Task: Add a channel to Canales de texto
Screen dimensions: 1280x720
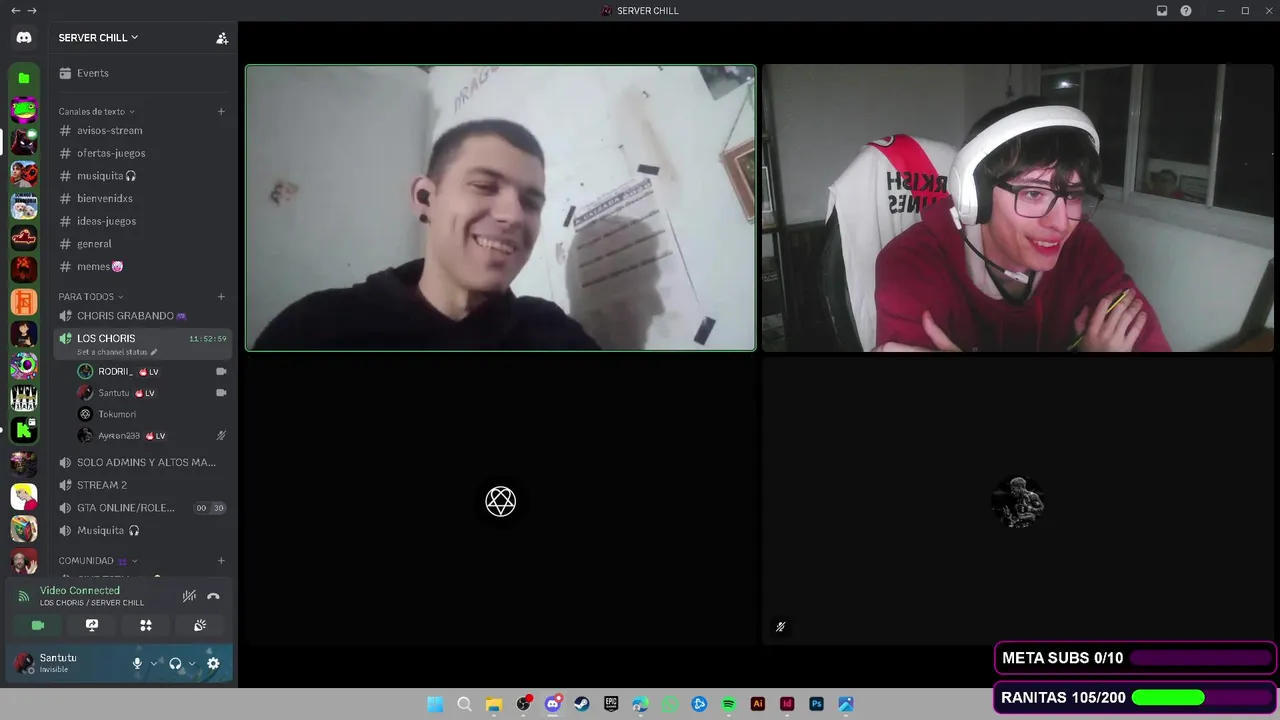Action: point(221,111)
